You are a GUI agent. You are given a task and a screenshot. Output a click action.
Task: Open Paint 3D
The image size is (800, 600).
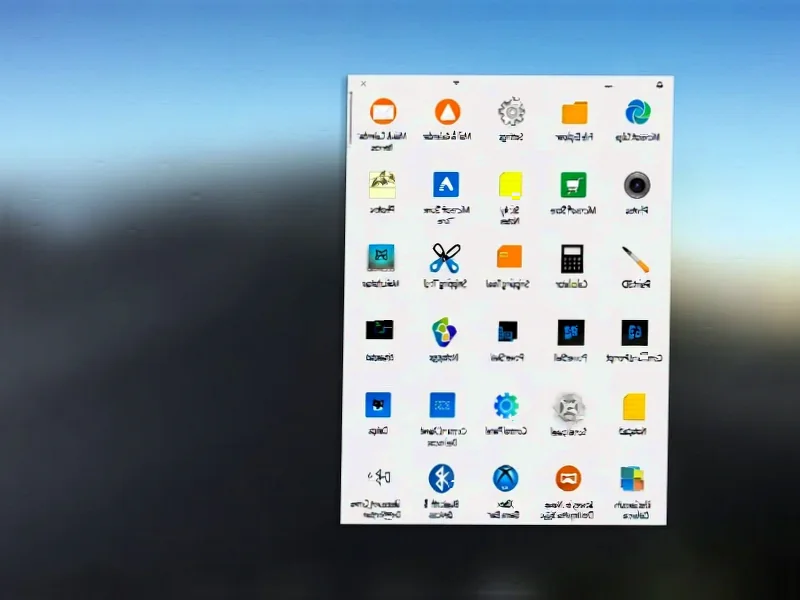point(639,263)
